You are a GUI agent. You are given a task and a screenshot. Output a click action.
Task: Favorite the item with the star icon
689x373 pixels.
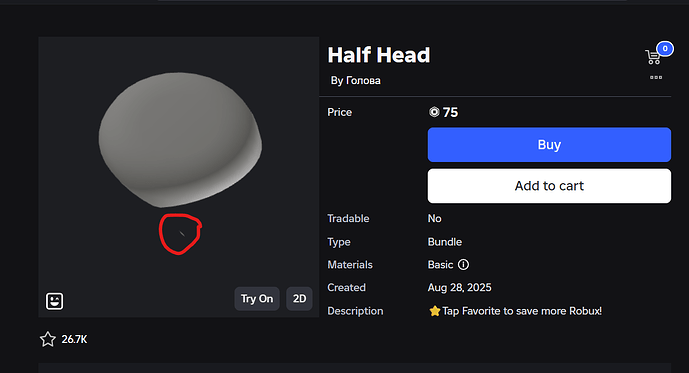pos(48,339)
